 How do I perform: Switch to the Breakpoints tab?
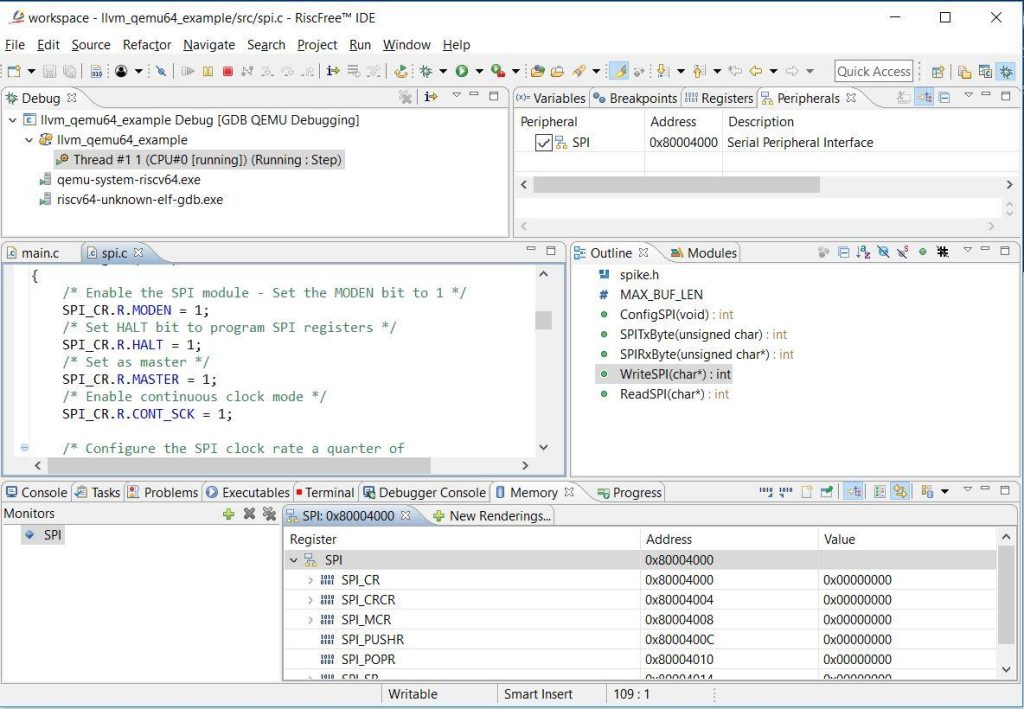635,98
